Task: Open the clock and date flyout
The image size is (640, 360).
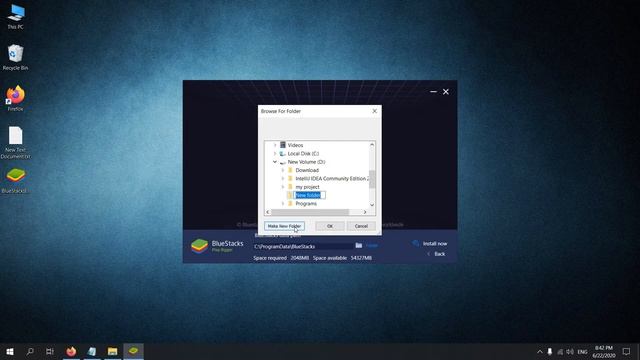Action: (604, 352)
